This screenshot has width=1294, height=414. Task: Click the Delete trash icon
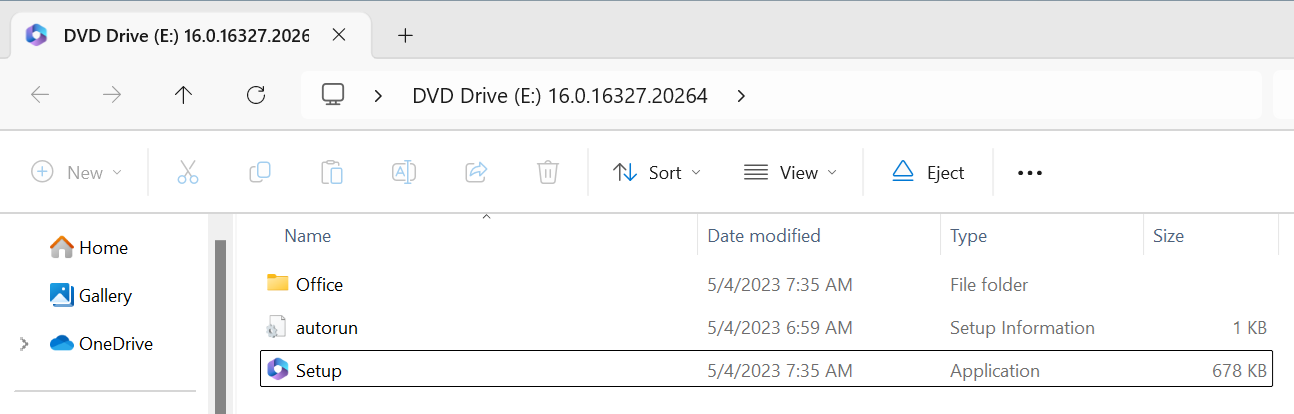pyautogui.click(x=548, y=172)
